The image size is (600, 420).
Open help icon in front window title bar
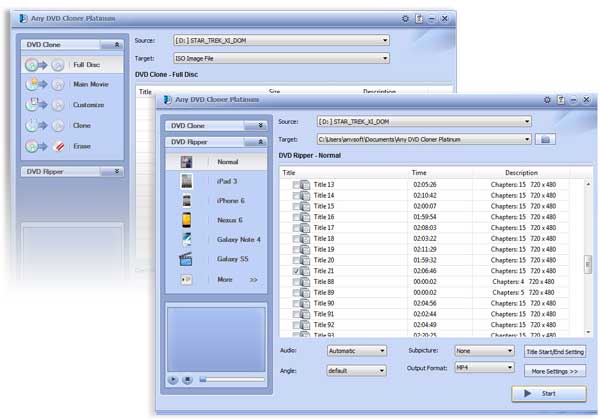561,100
